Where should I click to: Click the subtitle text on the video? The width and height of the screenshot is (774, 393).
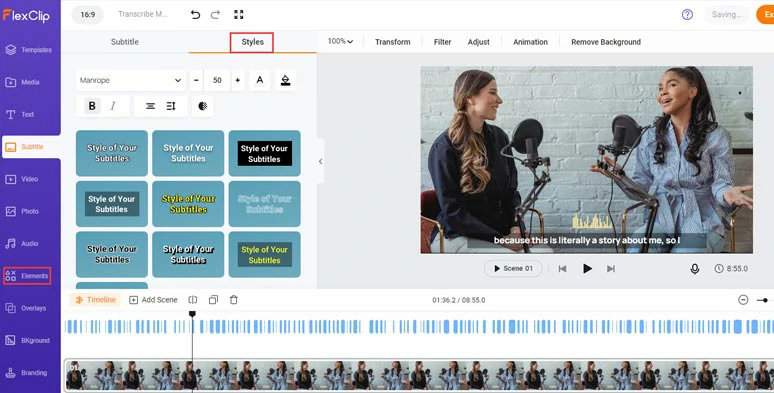click(587, 240)
